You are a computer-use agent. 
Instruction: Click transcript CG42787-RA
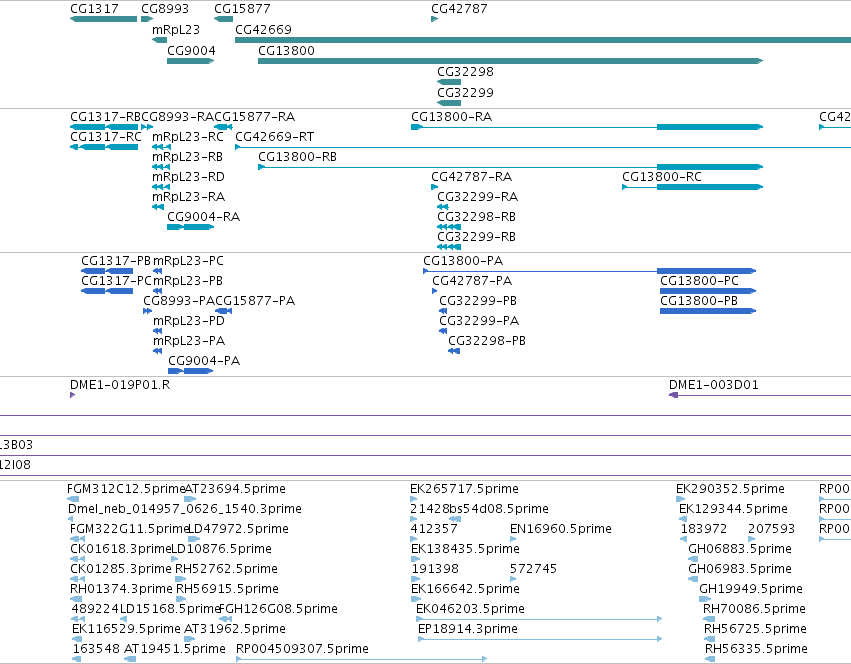pos(472,177)
